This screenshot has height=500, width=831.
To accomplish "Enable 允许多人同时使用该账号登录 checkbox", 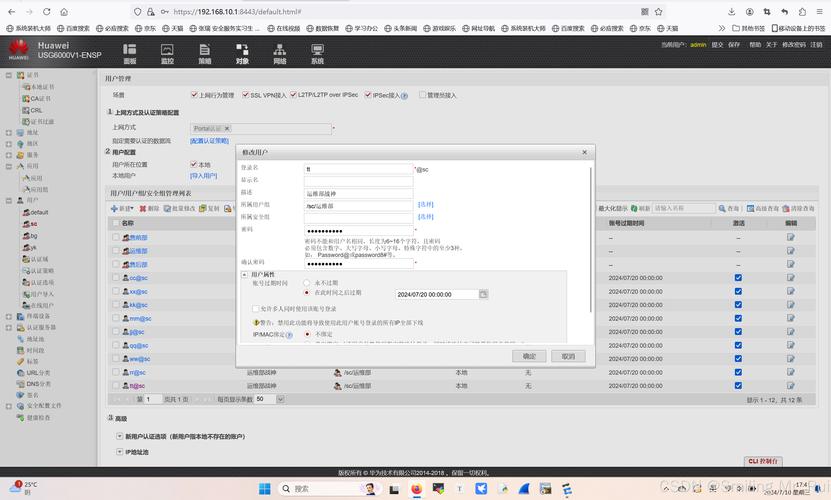I will (255, 308).
